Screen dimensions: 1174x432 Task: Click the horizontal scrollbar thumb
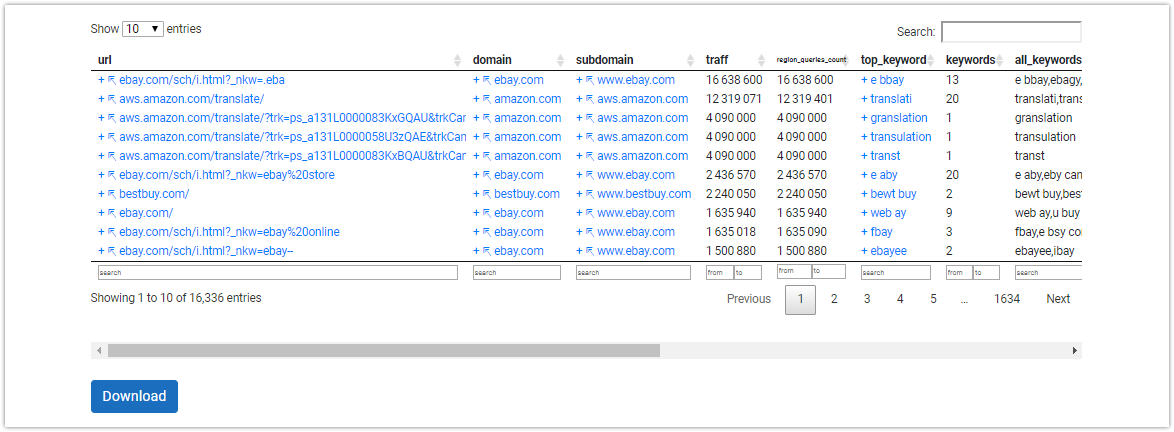tap(384, 350)
